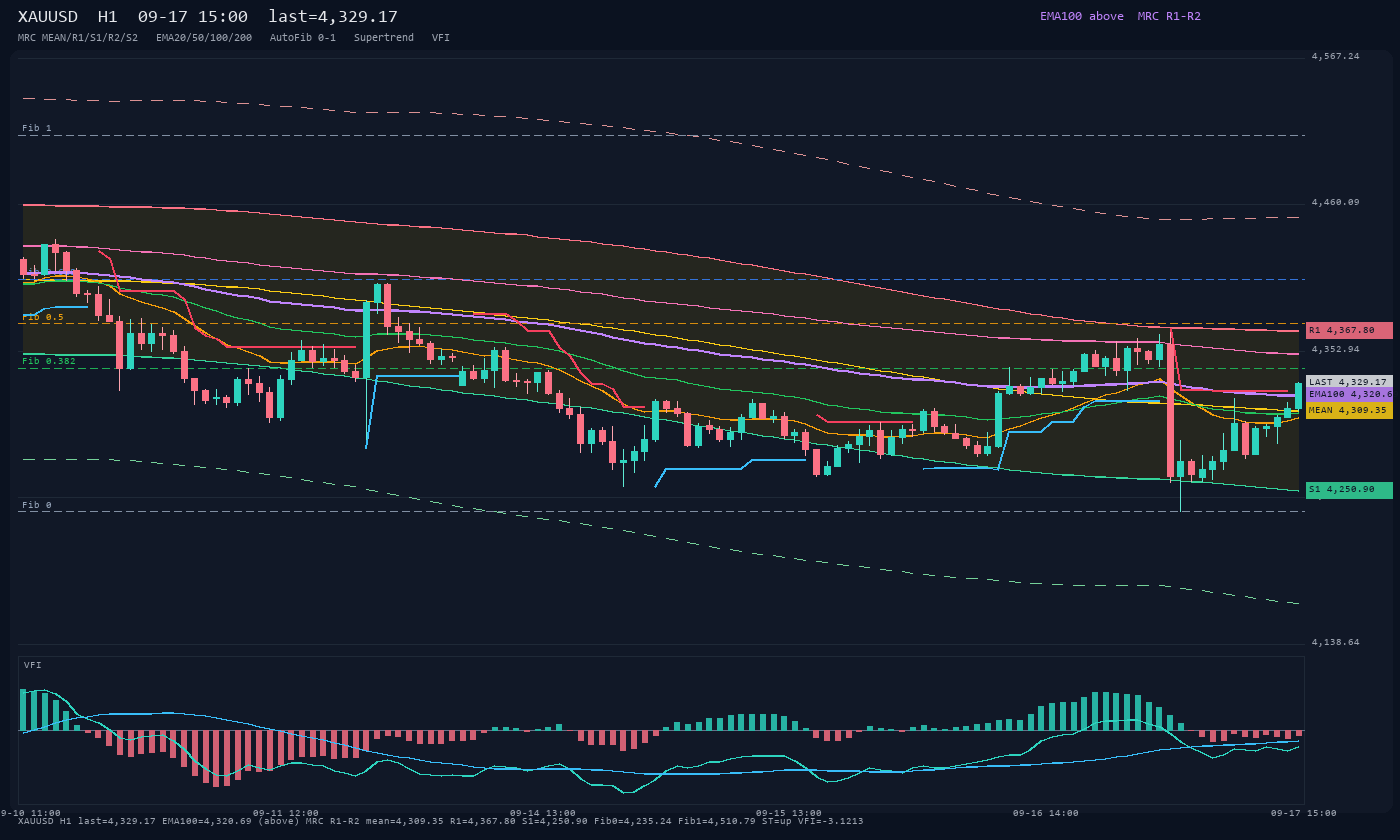Click the last=4,329.17 header value
The height and width of the screenshot is (840, 1400).
pyautogui.click(x=333, y=17)
